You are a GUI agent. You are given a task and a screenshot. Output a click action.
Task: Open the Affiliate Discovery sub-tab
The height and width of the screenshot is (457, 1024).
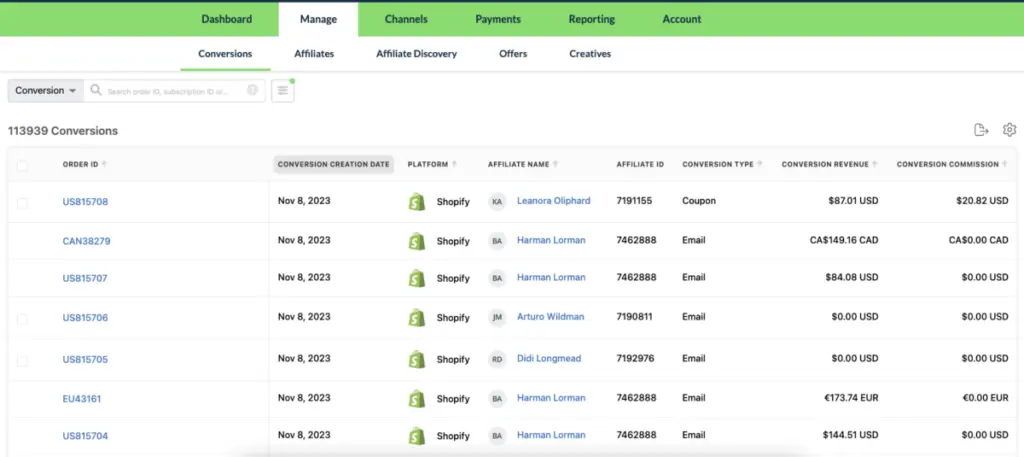click(416, 54)
